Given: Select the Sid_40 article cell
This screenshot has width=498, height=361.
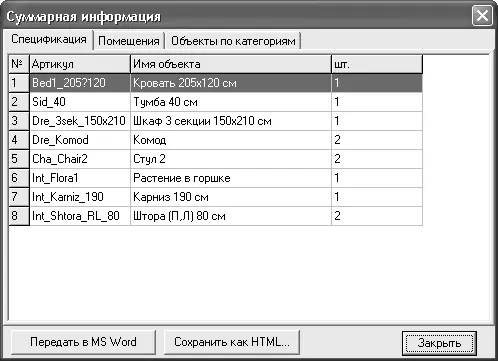Looking at the screenshot, I should point(80,102).
